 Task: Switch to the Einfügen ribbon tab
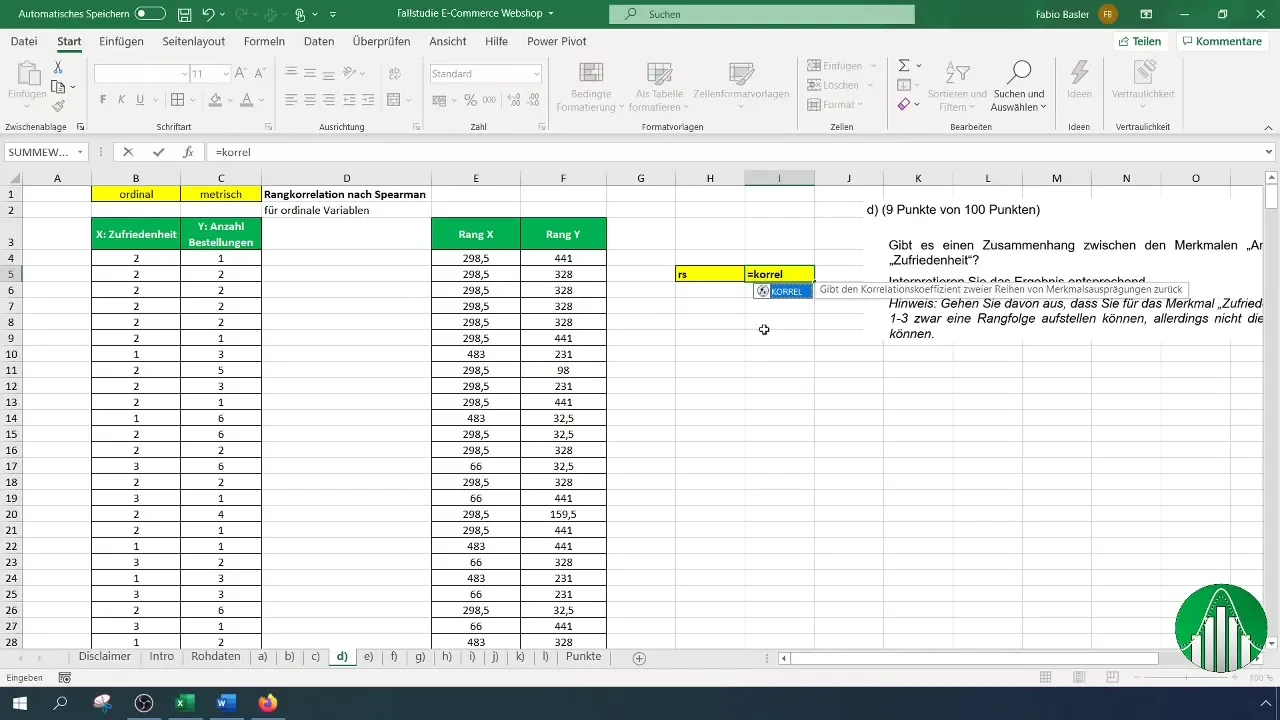click(121, 41)
